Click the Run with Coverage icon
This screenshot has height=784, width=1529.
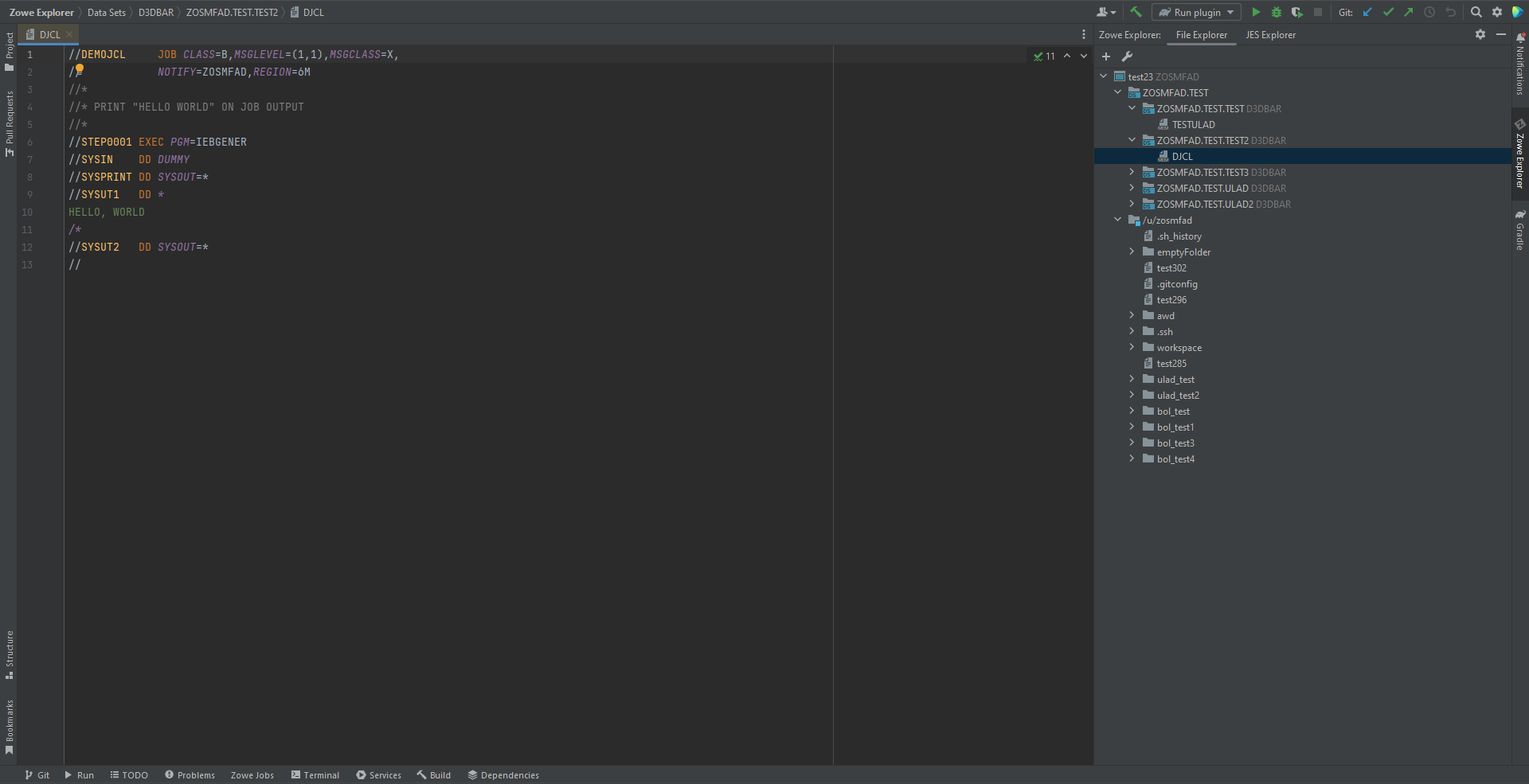1297,12
